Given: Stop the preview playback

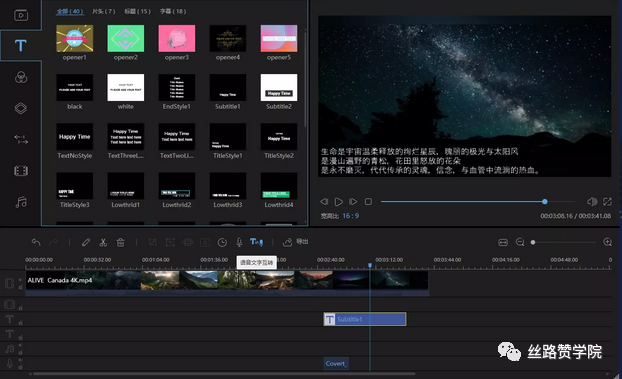Looking at the screenshot, I should point(368,202).
